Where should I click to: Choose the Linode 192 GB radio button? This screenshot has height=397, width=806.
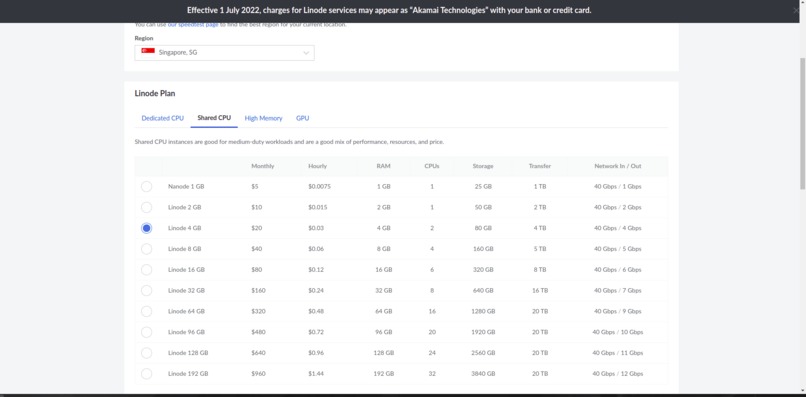(x=146, y=374)
